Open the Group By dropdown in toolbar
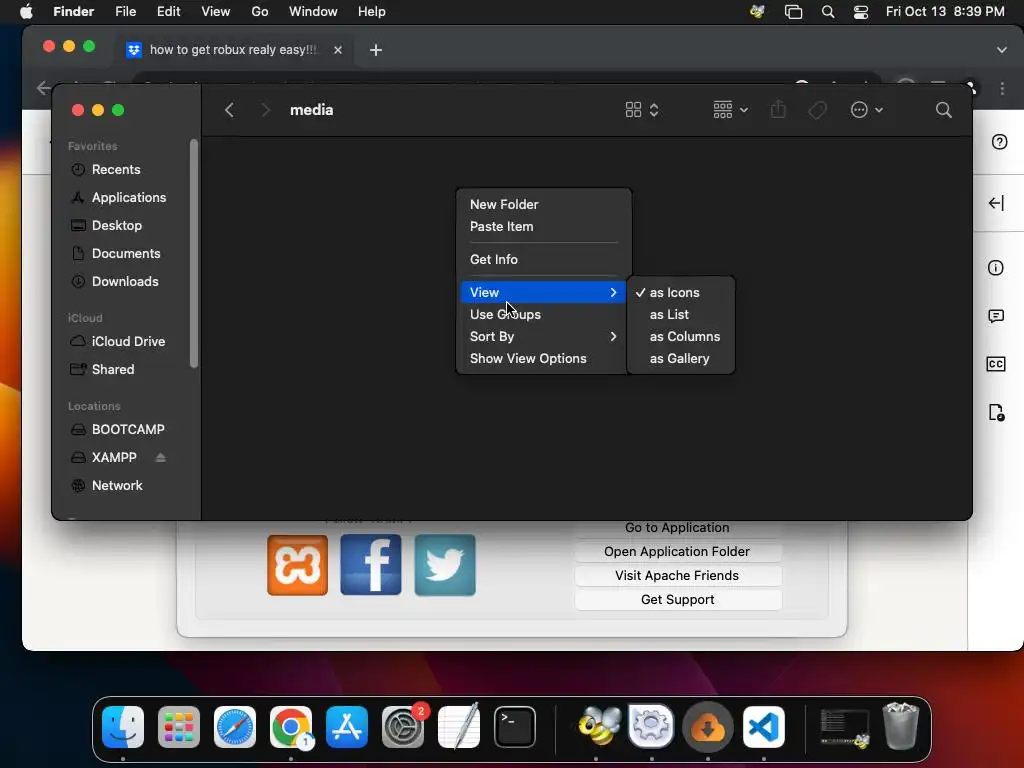The image size is (1024, 768). tap(730, 110)
